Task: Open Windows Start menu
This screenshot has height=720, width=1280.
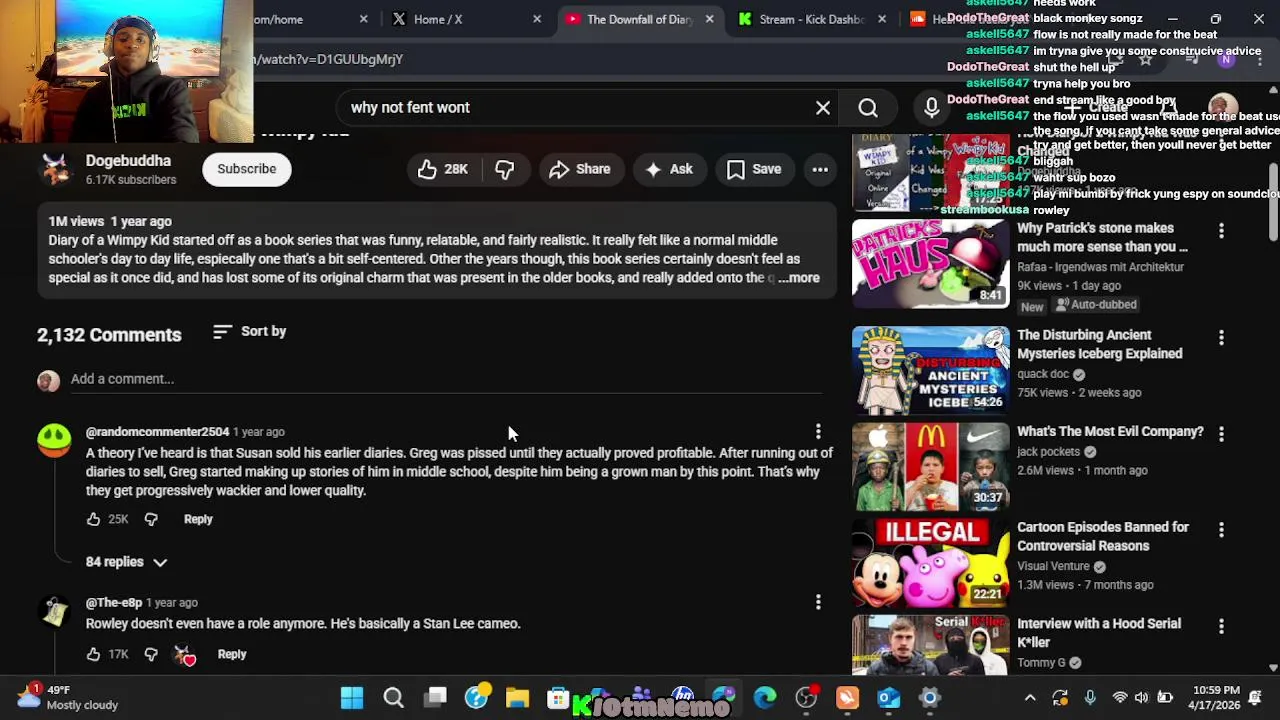Action: (352, 698)
